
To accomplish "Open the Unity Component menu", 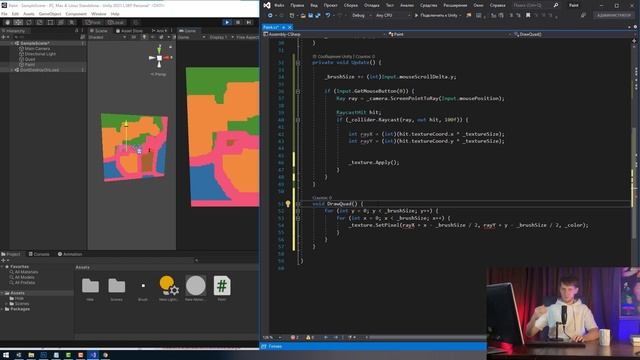I will click(76, 14).
